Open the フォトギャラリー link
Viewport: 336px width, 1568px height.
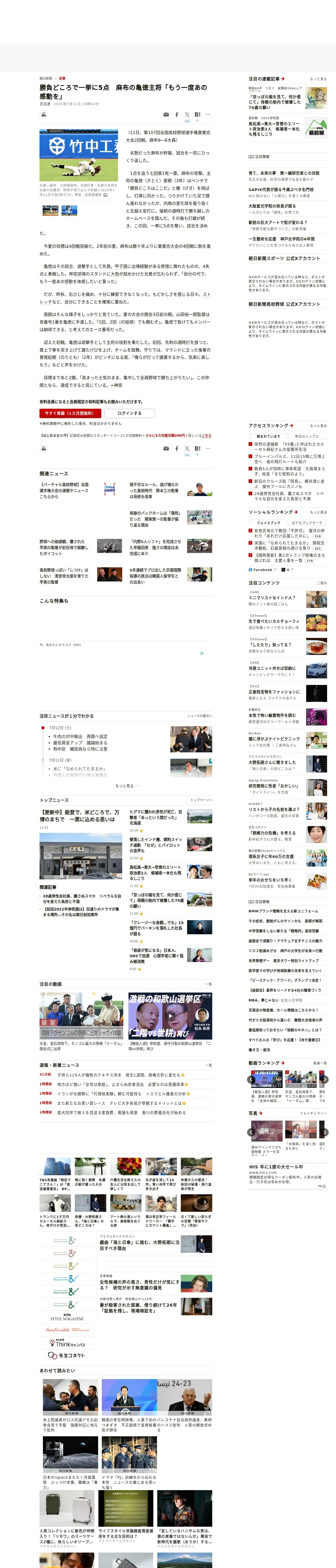point(313,1113)
